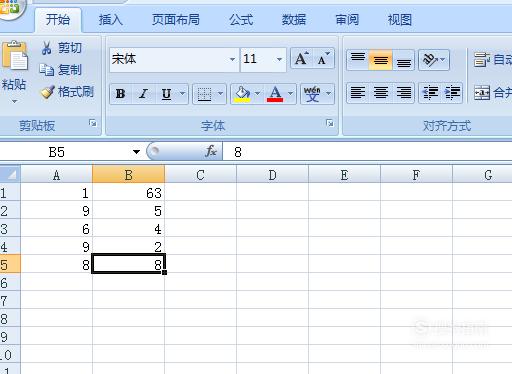Select the Format Painter (格式刷) brush

[67, 92]
